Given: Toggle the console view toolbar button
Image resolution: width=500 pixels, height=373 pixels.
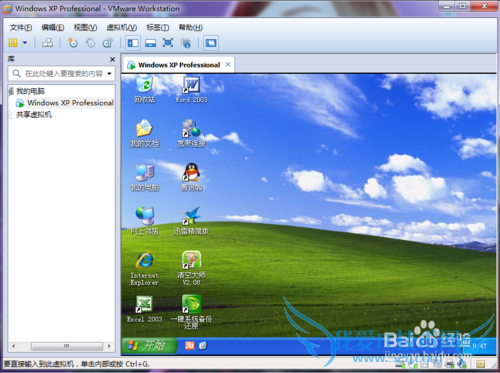Looking at the screenshot, I should point(211,43).
